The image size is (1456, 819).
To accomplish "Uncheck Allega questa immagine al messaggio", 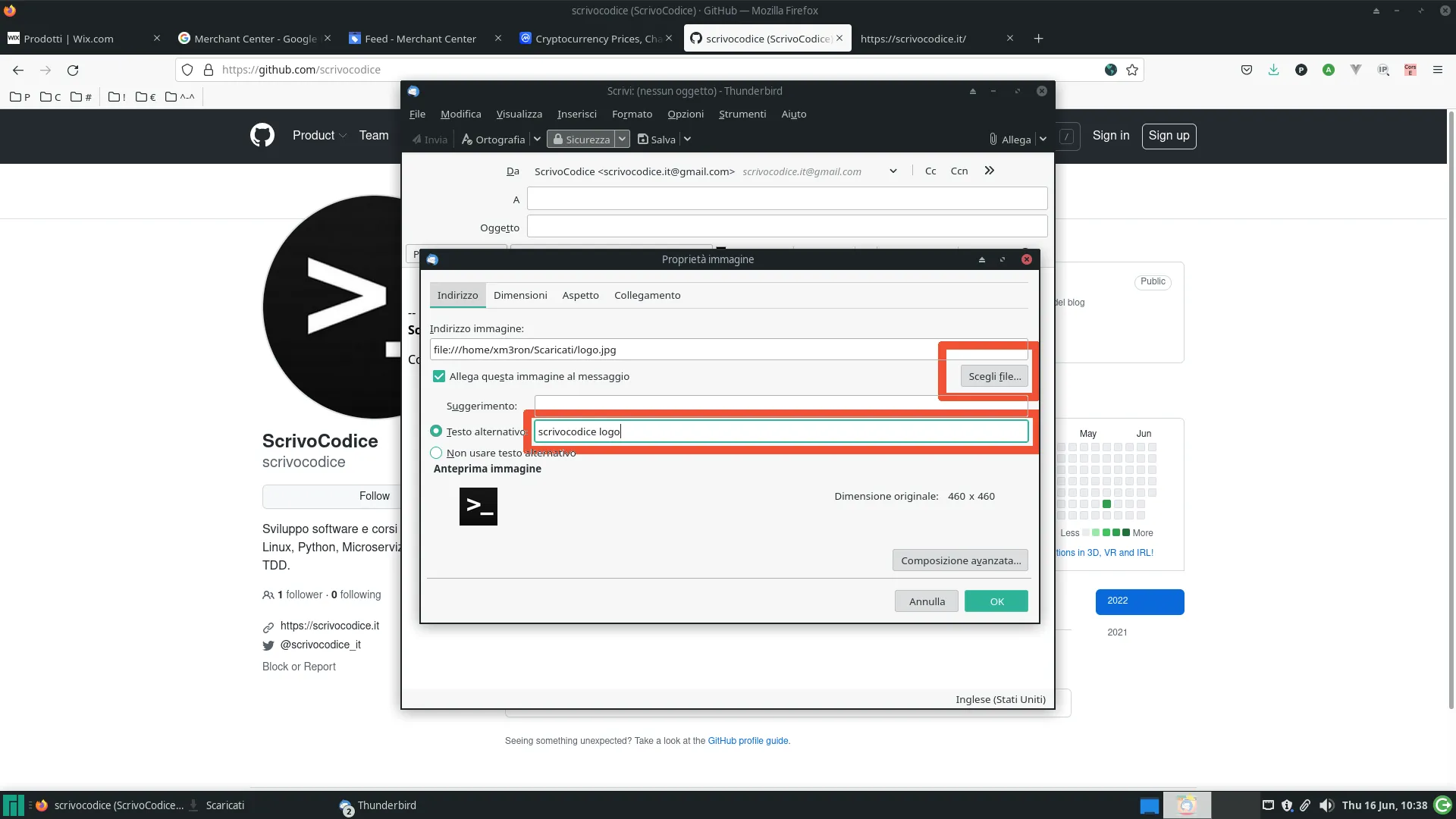I will click(x=439, y=375).
